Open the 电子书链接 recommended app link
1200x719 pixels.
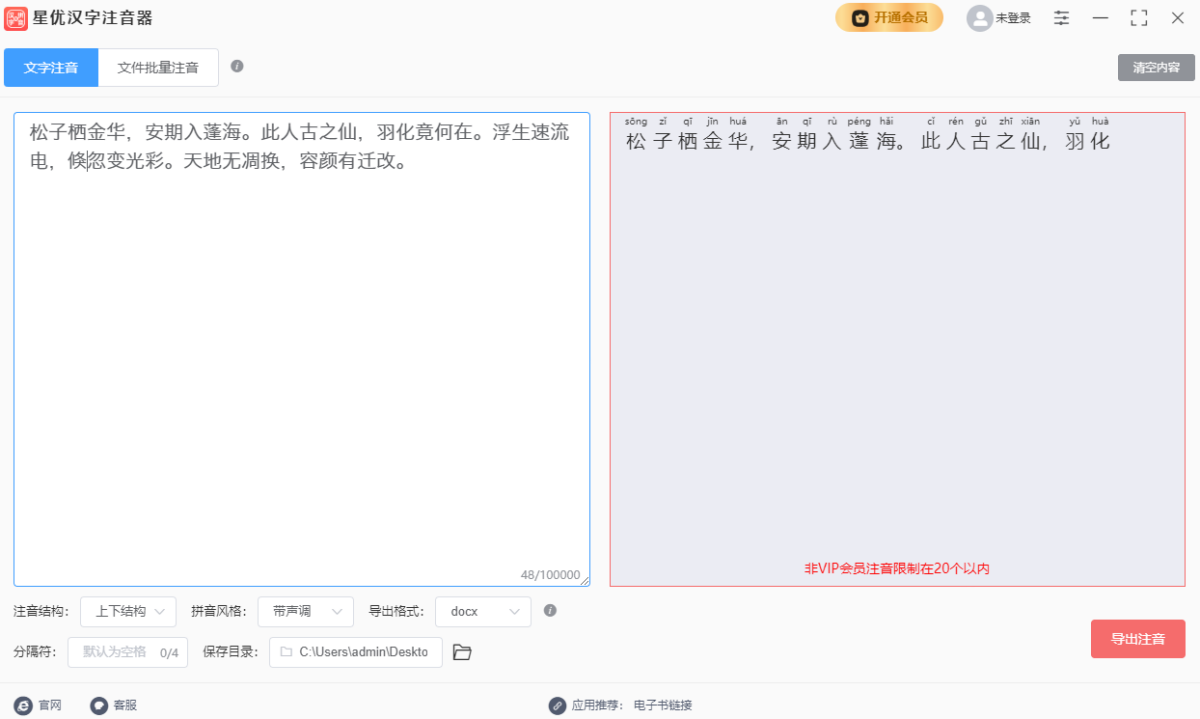tap(662, 705)
